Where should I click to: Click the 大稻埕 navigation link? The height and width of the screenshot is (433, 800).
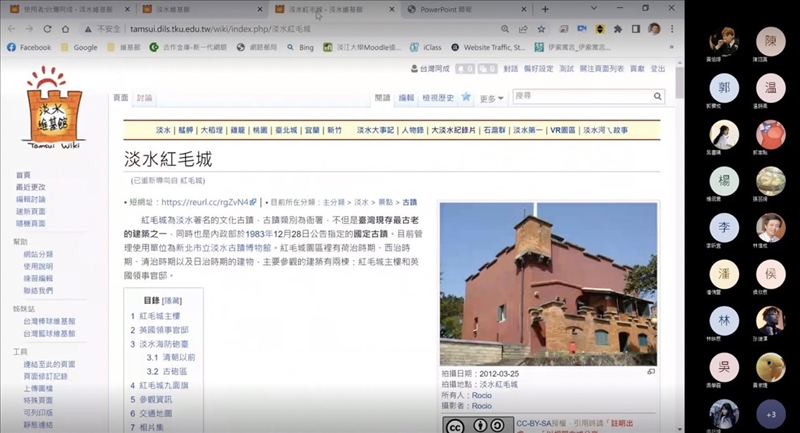click(x=211, y=130)
